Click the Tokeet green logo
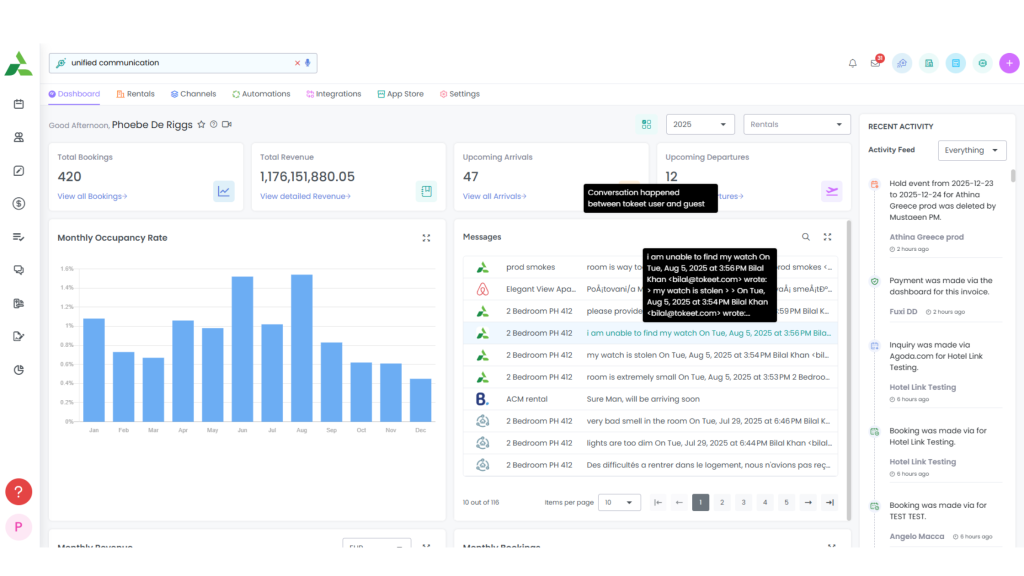1024x576 pixels. [18, 64]
